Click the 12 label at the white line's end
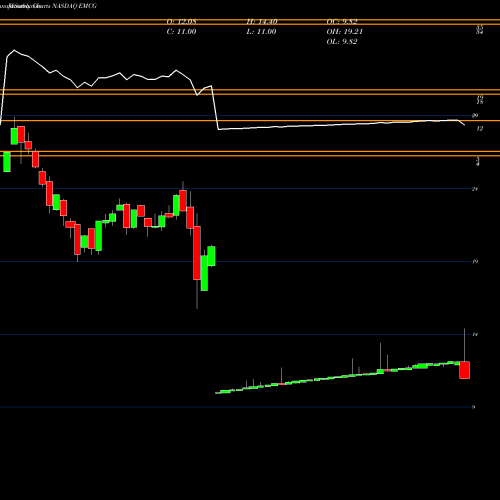The width and height of the screenshot is (500, 500). (x=479, y=129)
